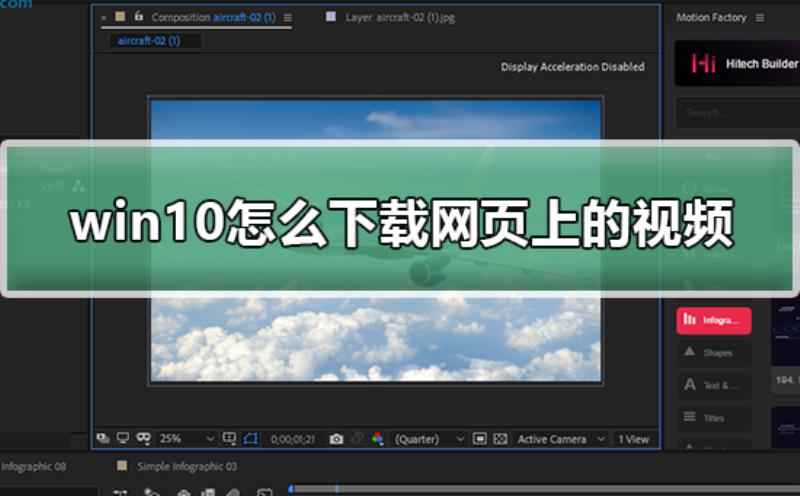Toggle the transparency grid

click(501, 439)
